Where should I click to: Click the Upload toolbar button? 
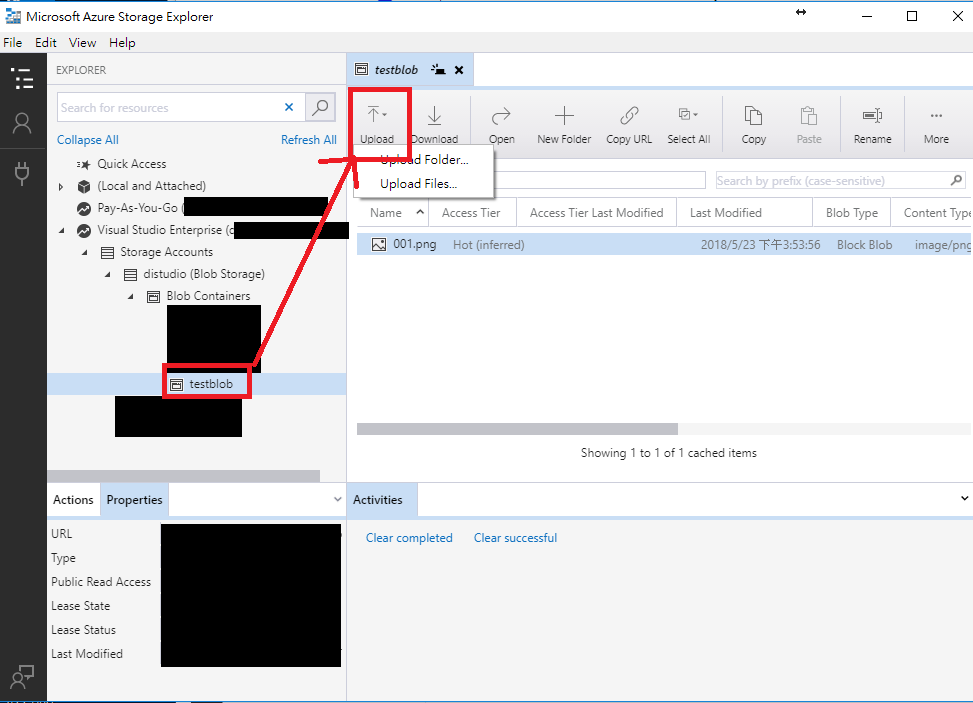pyautogui.click(x=377, y=125)
